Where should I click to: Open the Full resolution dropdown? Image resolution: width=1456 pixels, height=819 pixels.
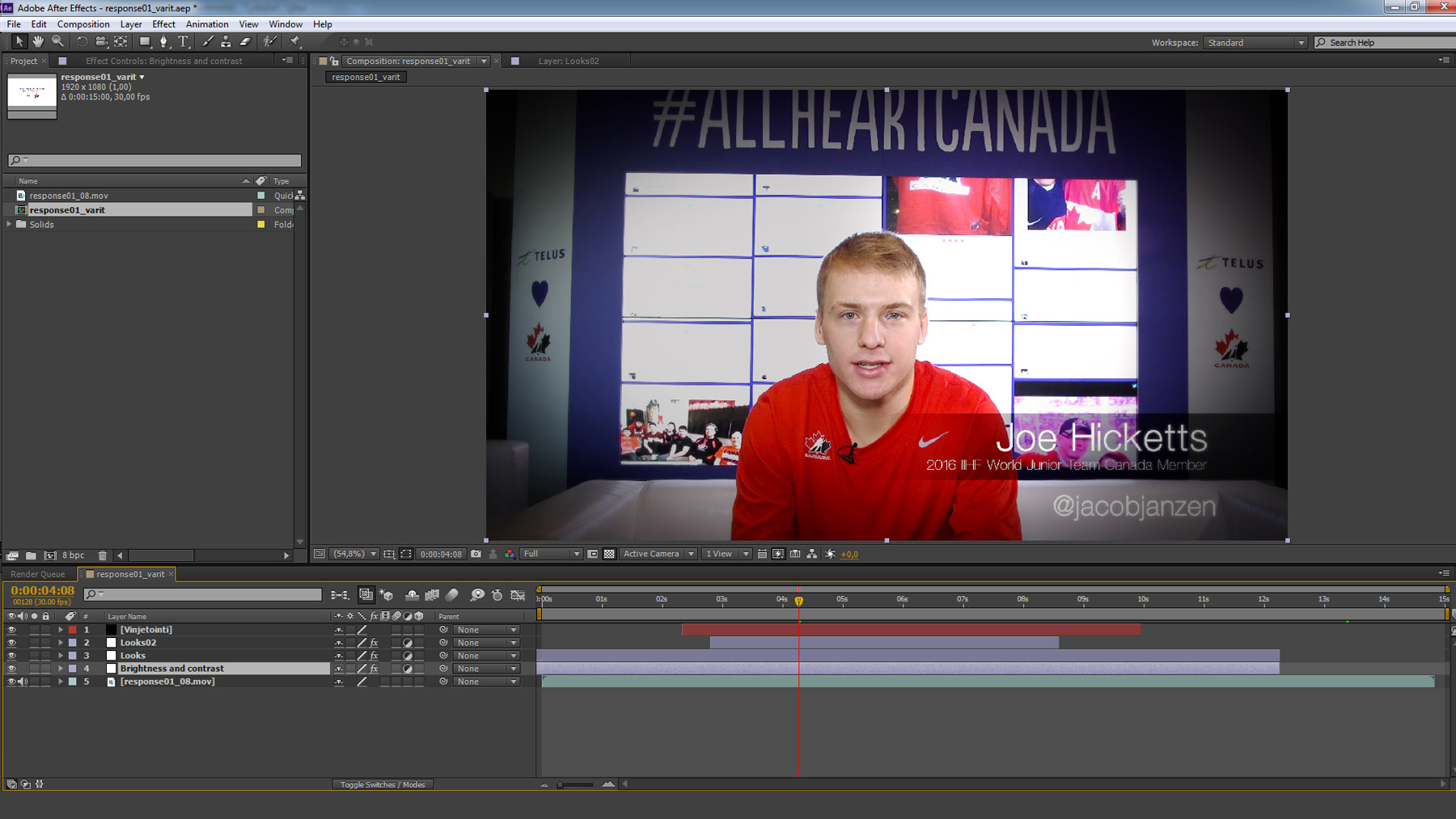click(551, 554)
